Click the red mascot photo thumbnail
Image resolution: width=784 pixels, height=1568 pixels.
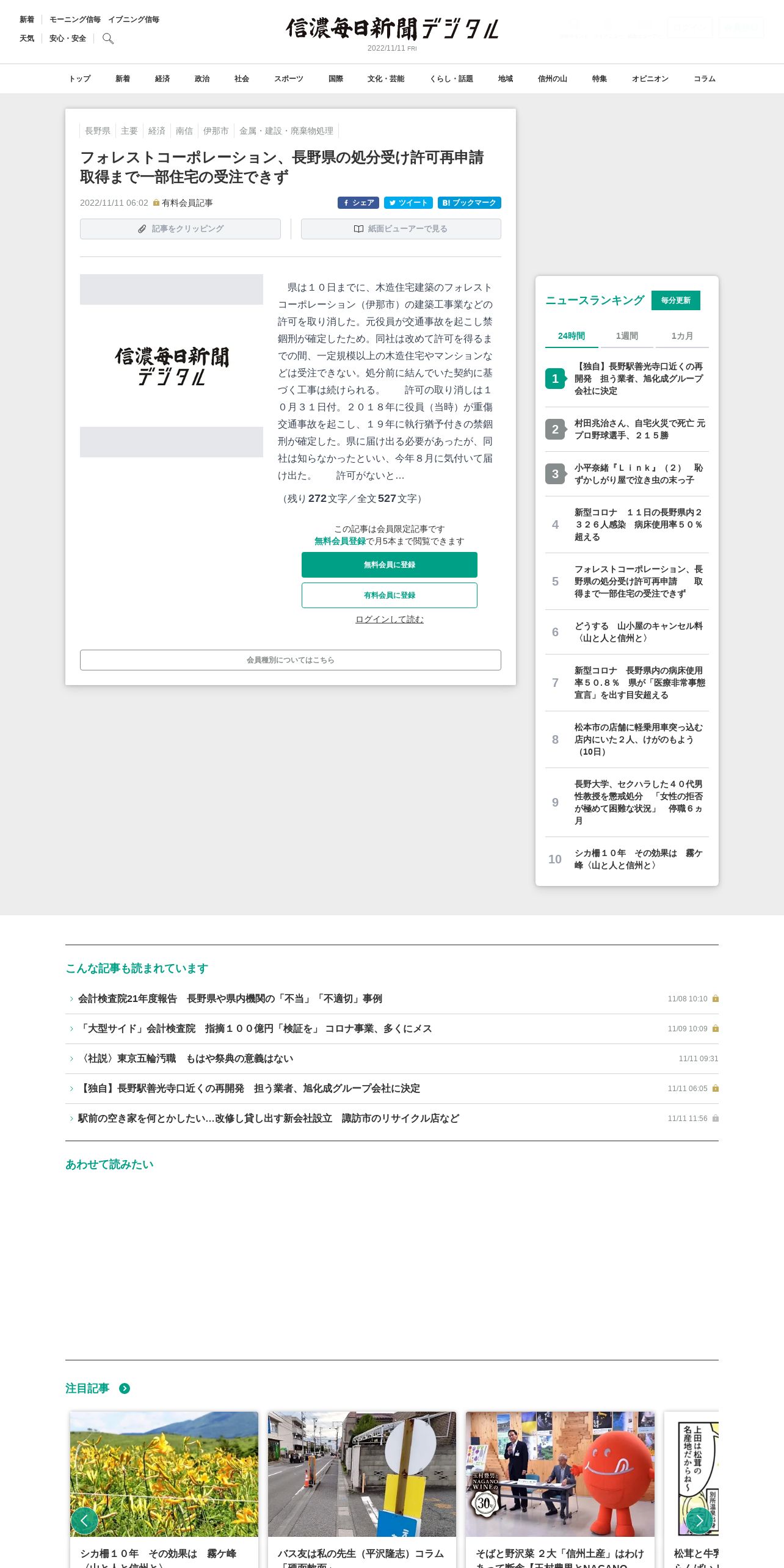(x=560, y=1474)
